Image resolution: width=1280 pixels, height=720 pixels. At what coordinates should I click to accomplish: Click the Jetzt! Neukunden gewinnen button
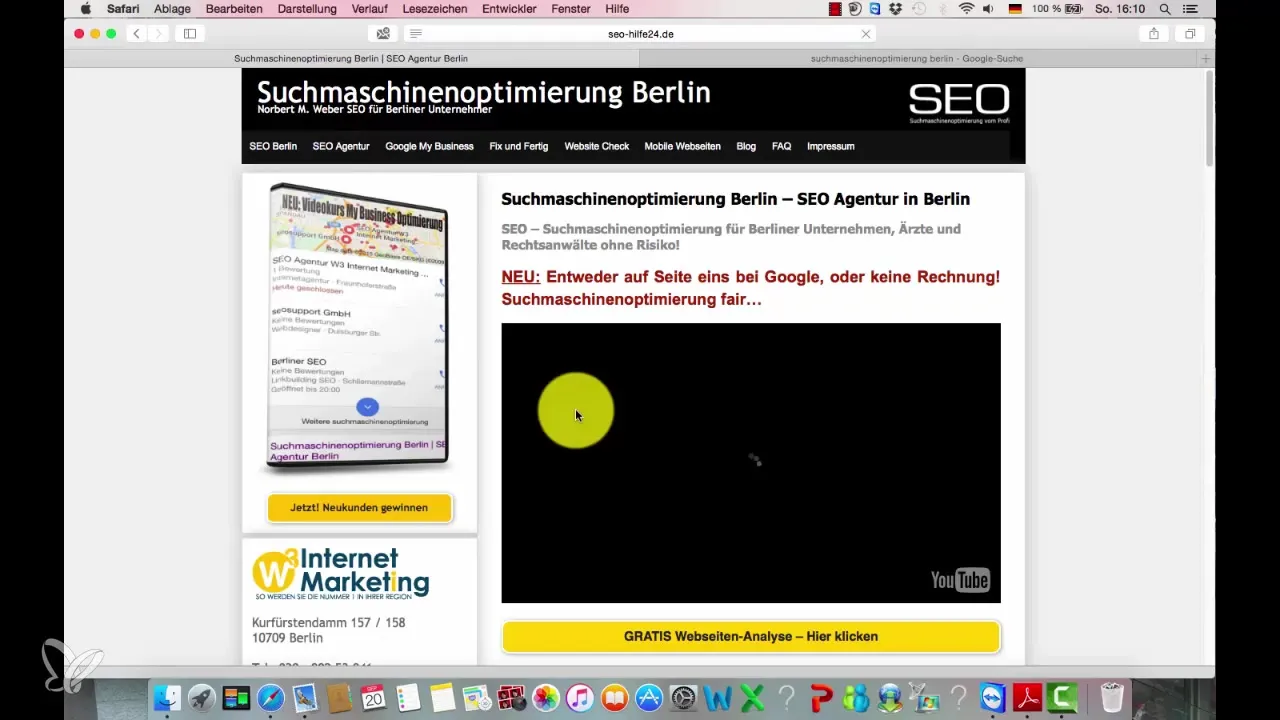(x=359, y=508)
